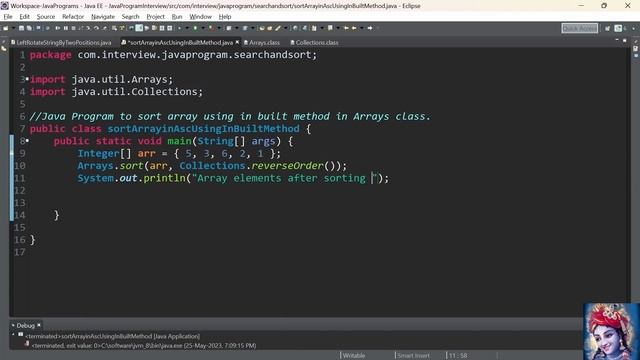Screen dimensions: 640x360
Task: Select the terminated exit value javaw.exe process entry
Action: pos(144,346)
